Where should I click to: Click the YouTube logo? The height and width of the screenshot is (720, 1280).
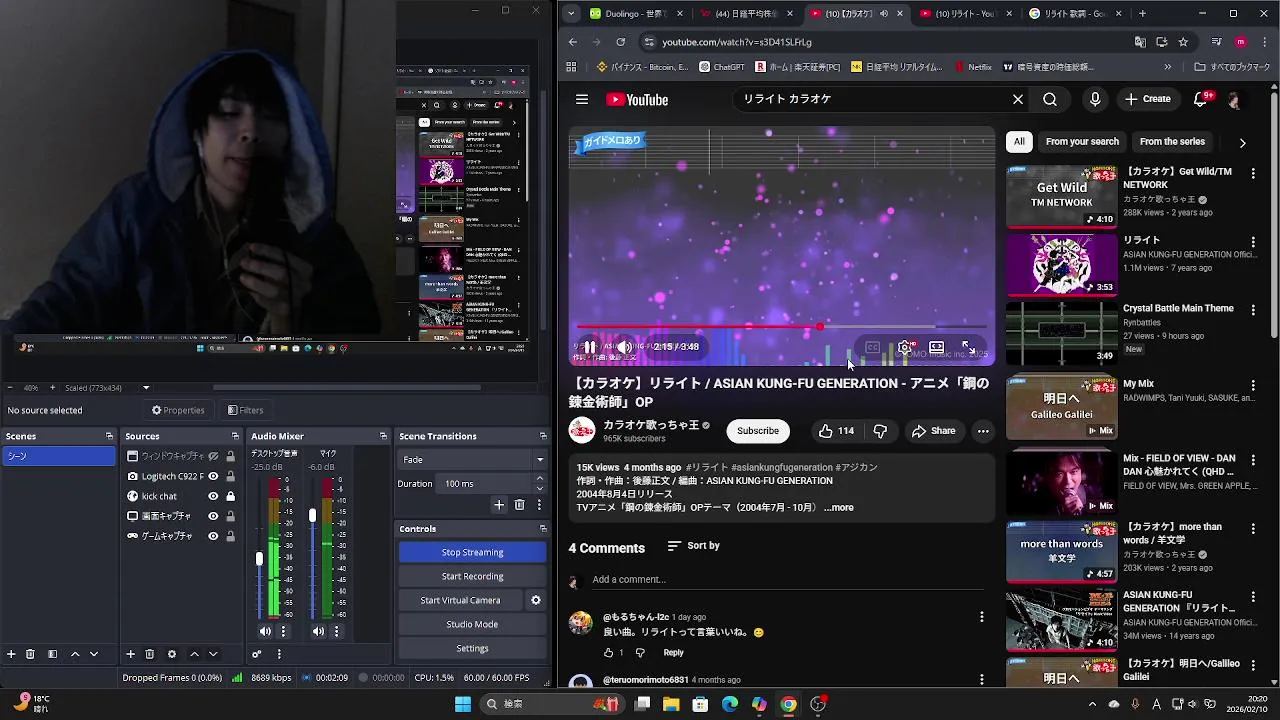pos(637,99)
